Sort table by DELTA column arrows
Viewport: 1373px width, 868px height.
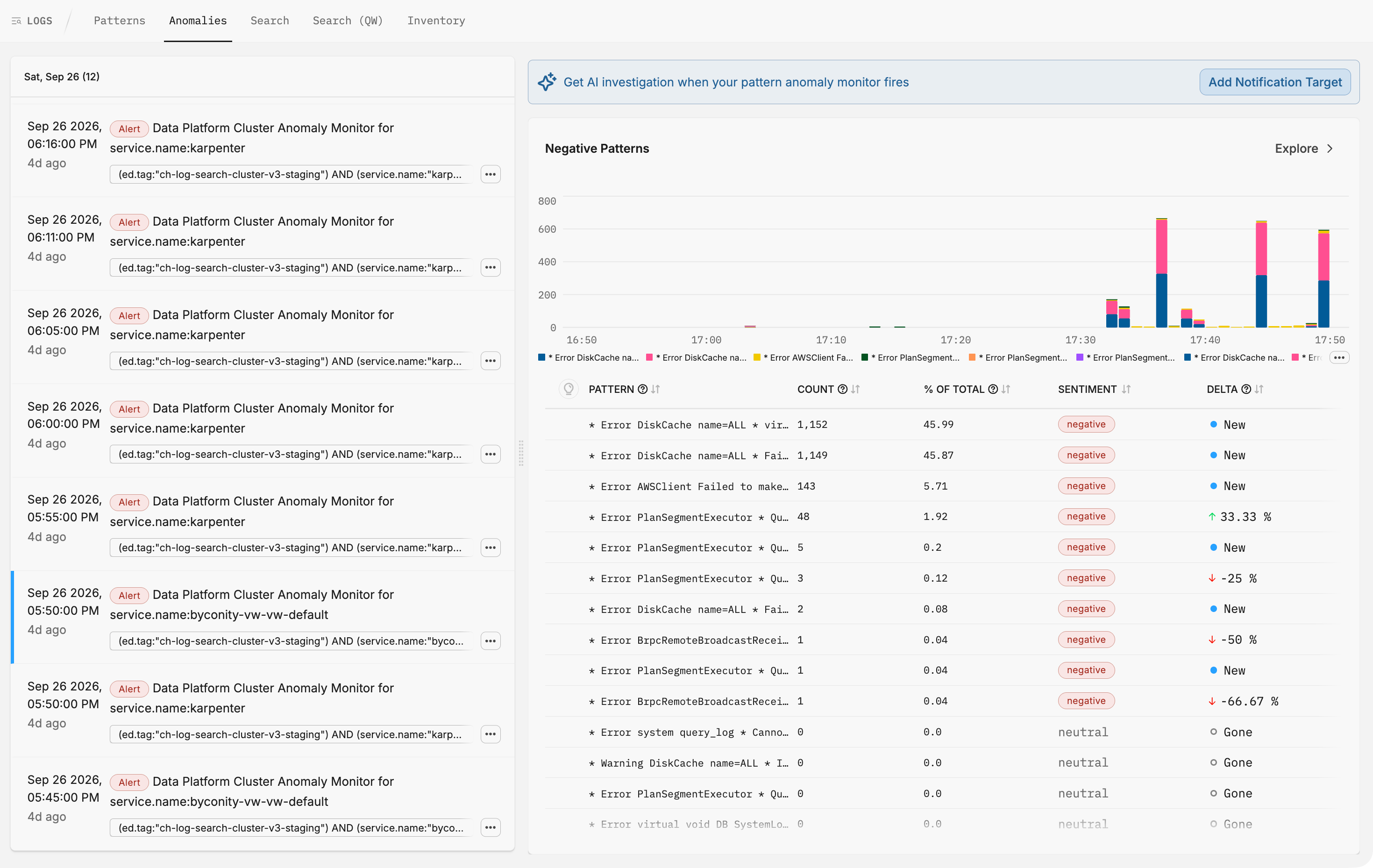[x=1259, y=389]
